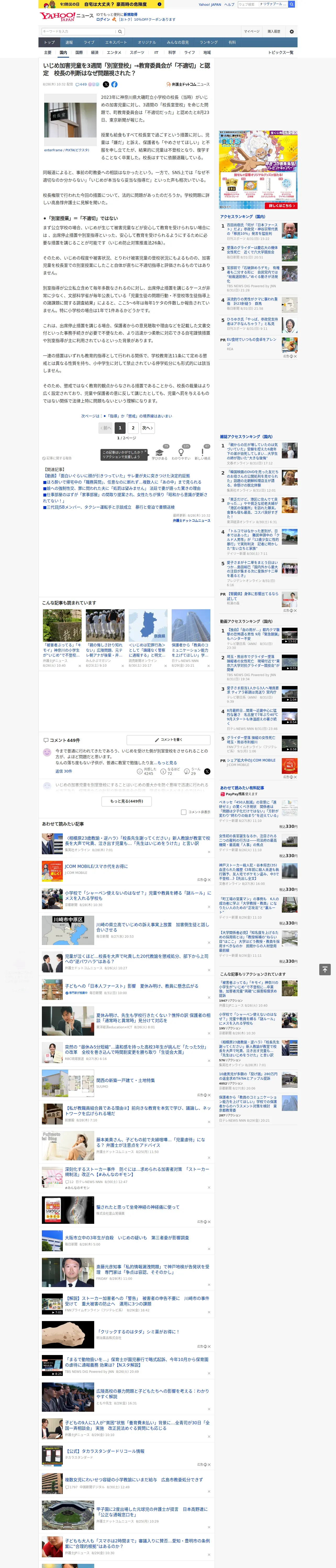Viewport: 336px width, 1568px height.
Task: Select the 速報 navigation tab
Action: (69, 43)
